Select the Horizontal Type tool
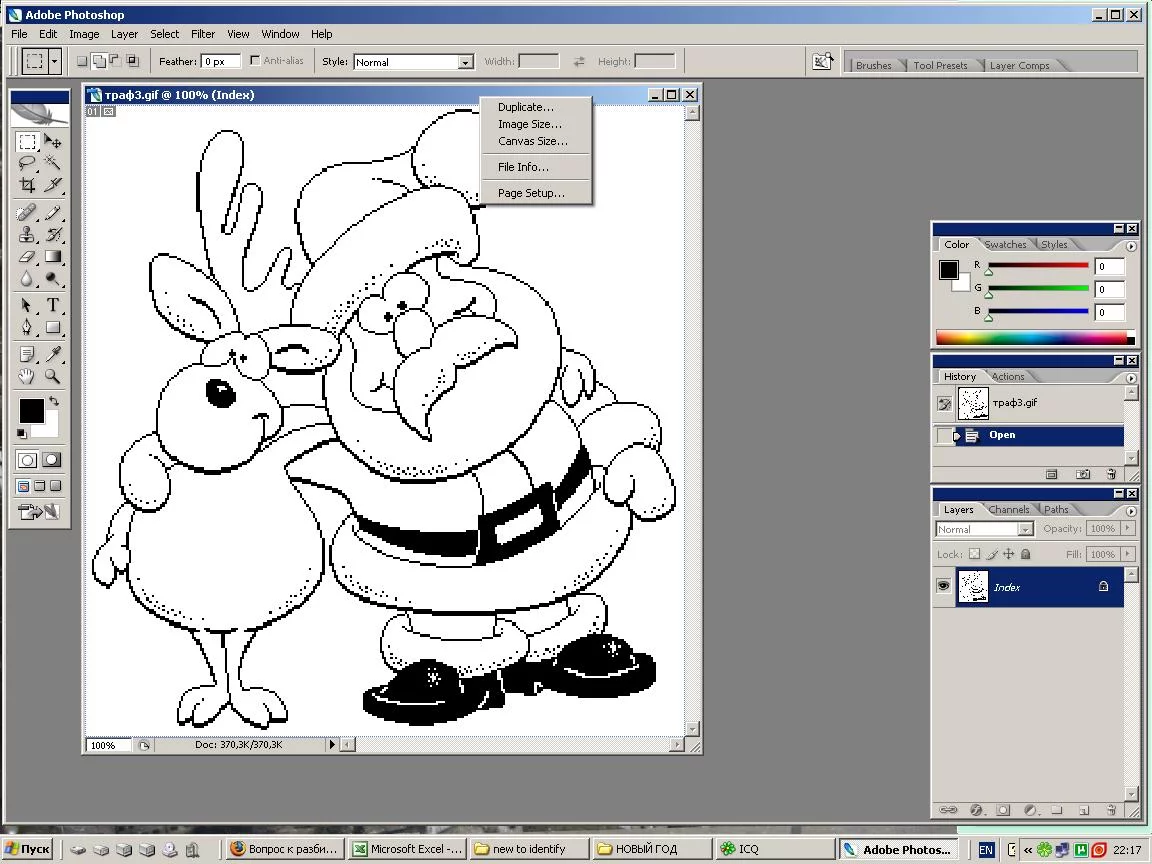Screen dimensions: 1152x864 (53, 305)
